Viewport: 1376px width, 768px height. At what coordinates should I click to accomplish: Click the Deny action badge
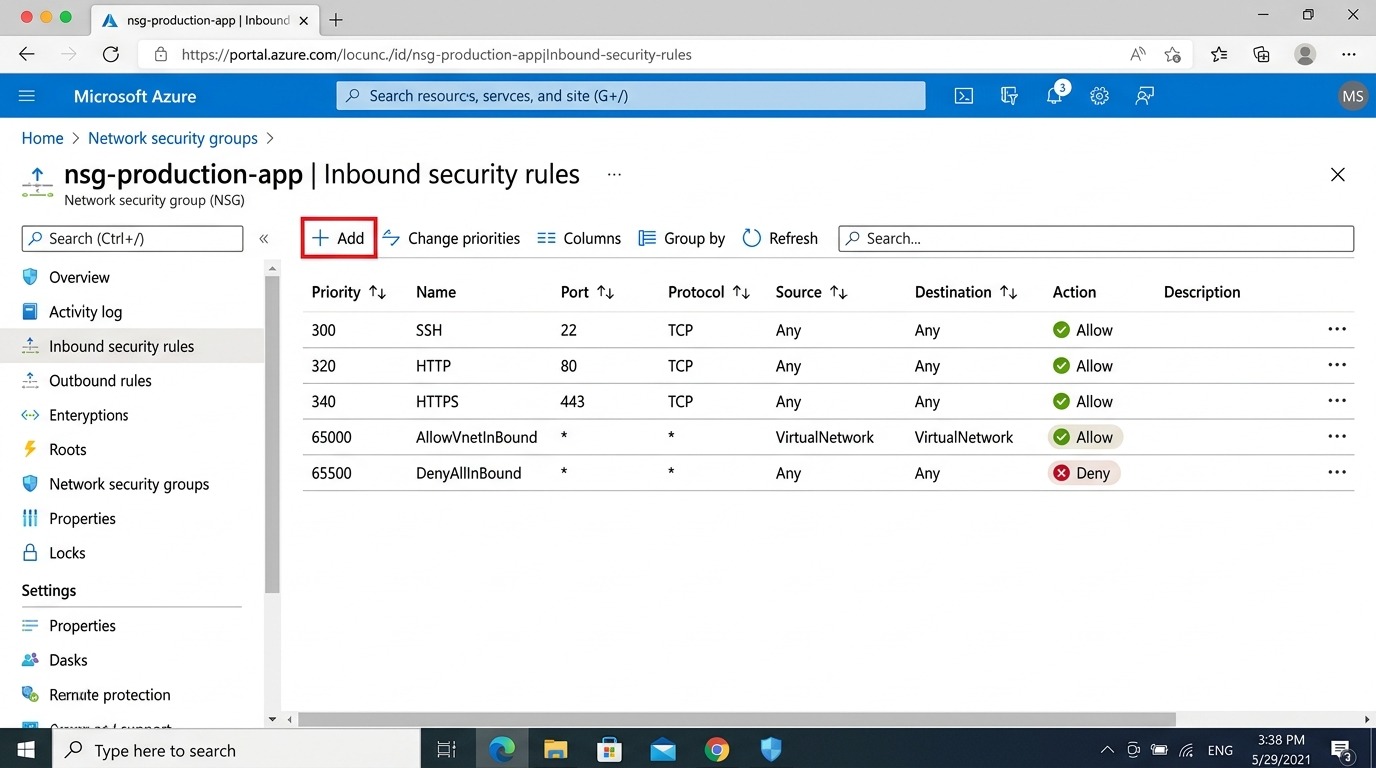pos(1084,473)
